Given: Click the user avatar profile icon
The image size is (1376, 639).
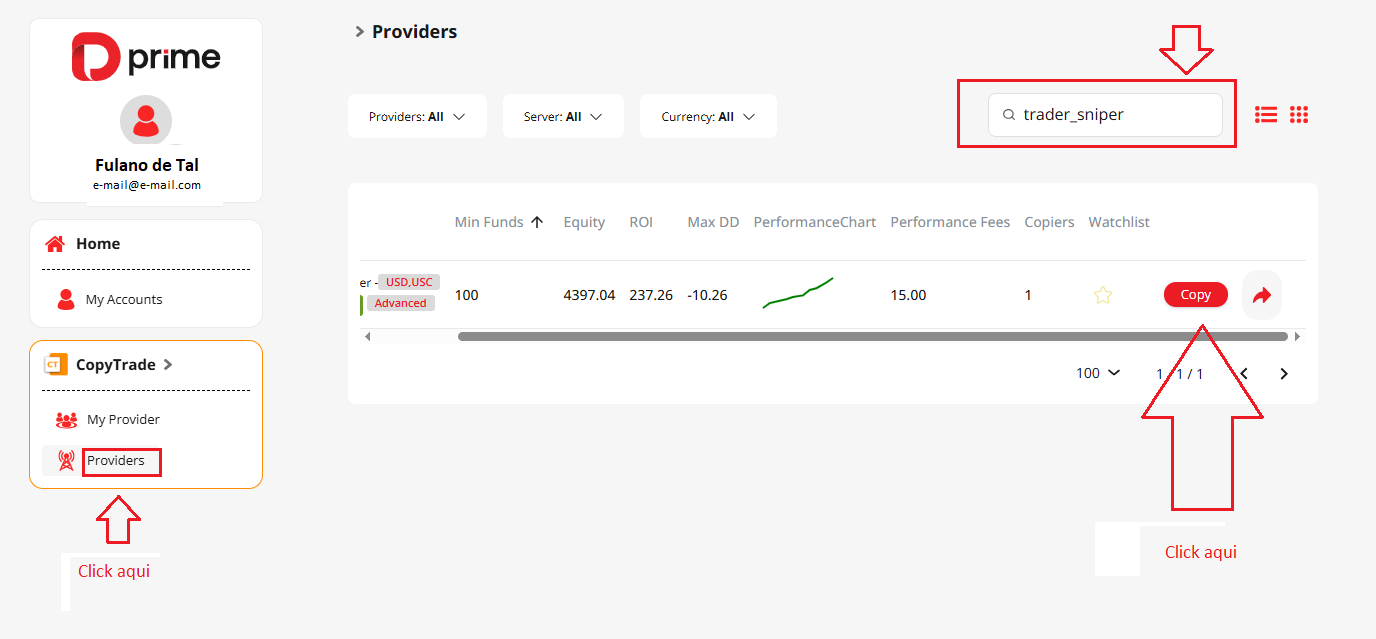Looking at the screenshot, I should [x=146, y=121].
